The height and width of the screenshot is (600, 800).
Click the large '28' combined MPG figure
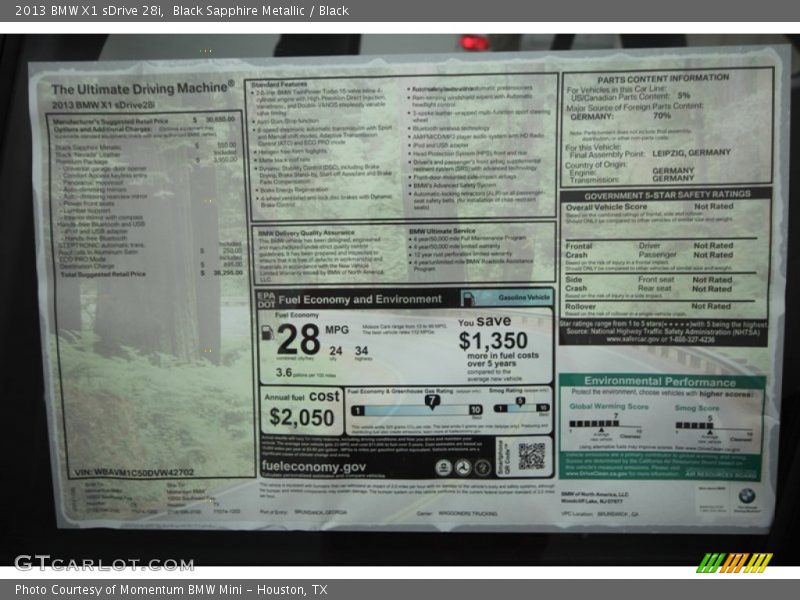(x=298, y=339)
